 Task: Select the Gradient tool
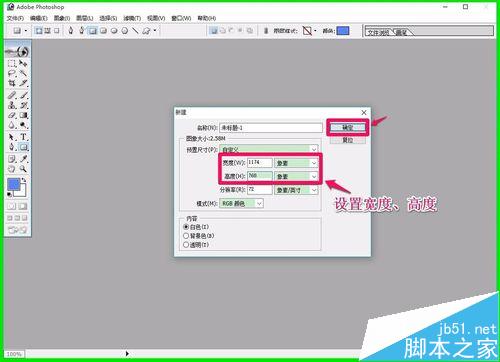coord(23,115)
